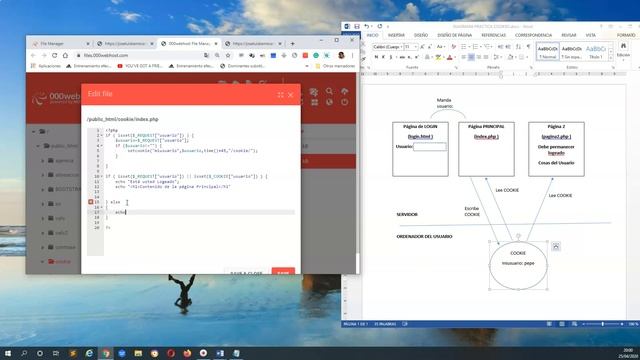640x360 pixels.
Task: Apply text highlight color in Word
Action: 438,57
